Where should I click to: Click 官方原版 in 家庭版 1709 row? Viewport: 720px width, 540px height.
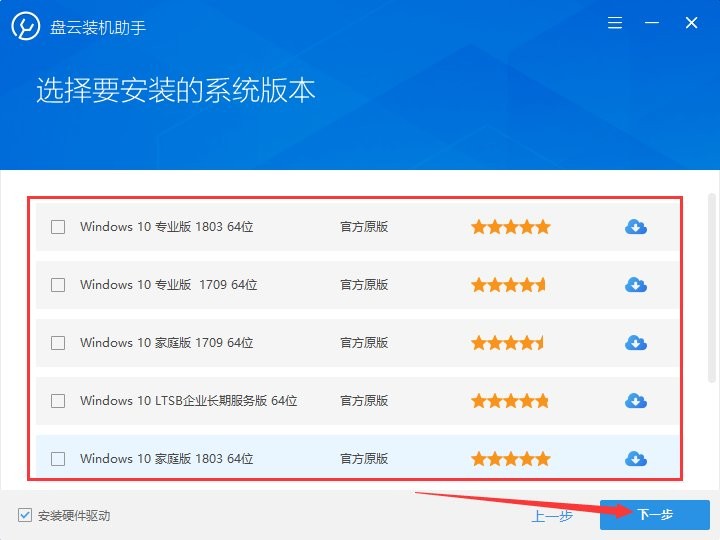click(364, 343)
